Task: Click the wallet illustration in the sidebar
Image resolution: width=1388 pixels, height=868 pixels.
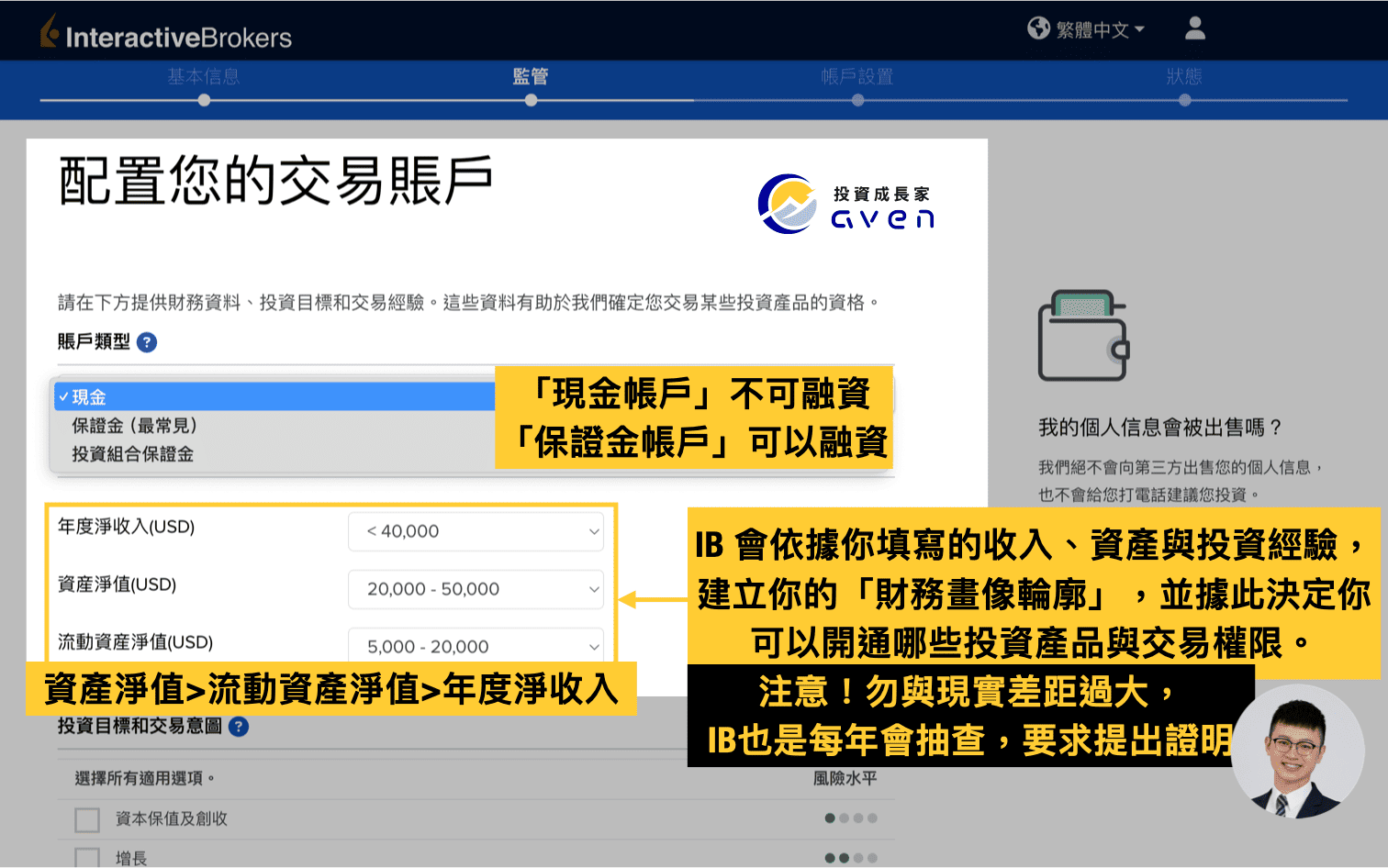Action: click(x=1083, y=335)
